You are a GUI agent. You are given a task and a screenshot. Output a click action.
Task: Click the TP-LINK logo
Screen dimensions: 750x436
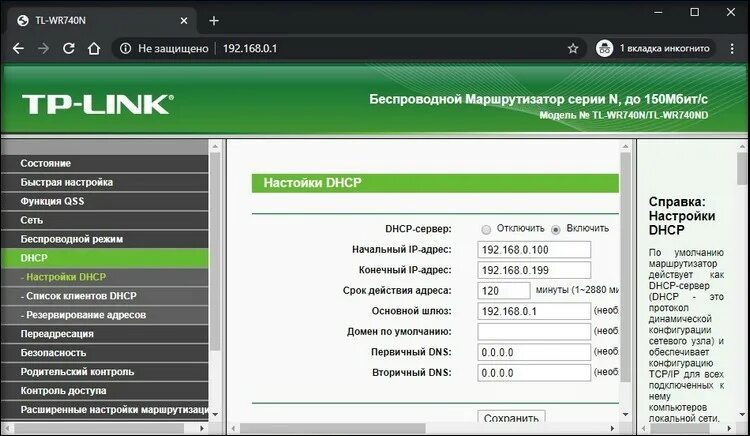point(98,104)
